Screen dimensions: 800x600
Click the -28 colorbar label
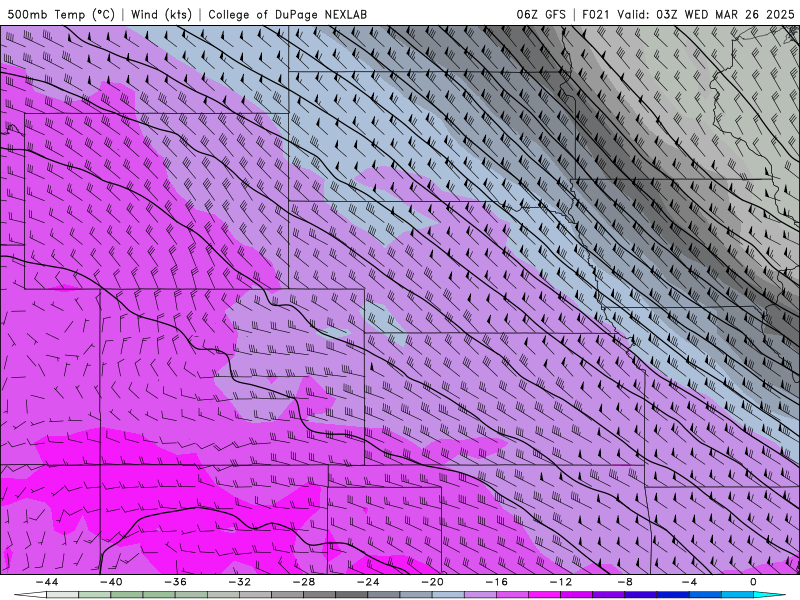pos(304,582)
